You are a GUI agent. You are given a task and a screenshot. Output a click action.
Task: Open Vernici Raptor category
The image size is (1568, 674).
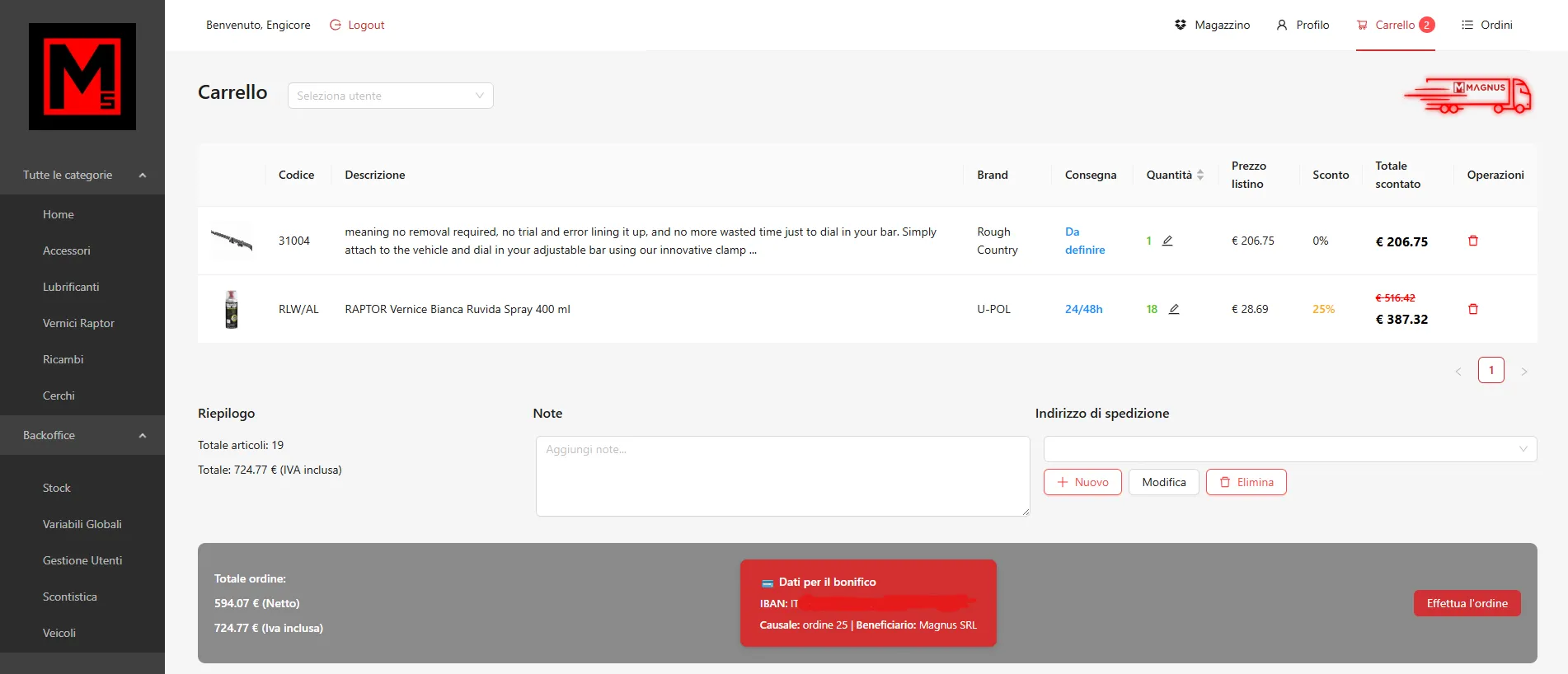(x=78, y=323)
